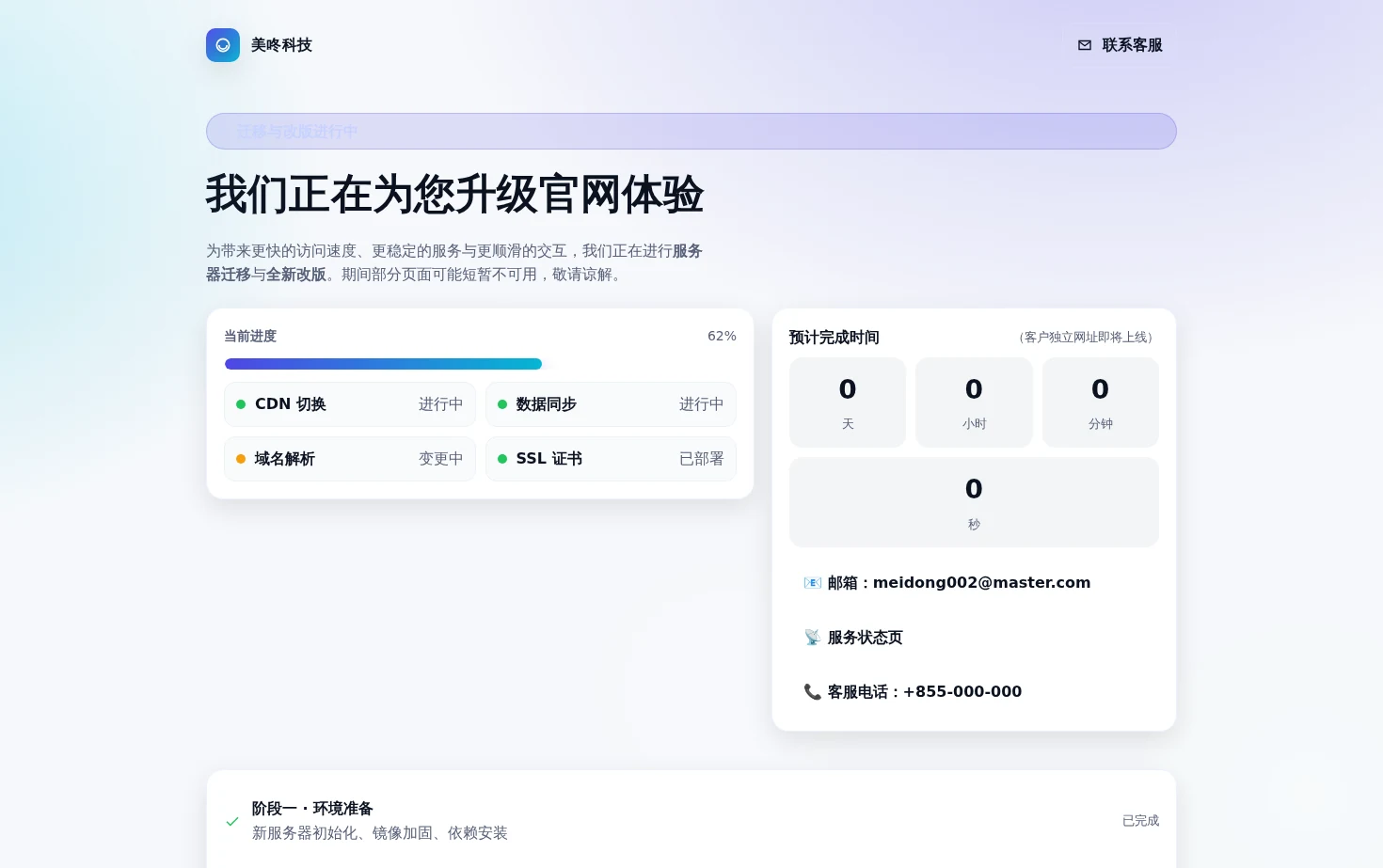1383x868 pixels.
Task: Click the 62% progress bar
Action: click(480, 364)
